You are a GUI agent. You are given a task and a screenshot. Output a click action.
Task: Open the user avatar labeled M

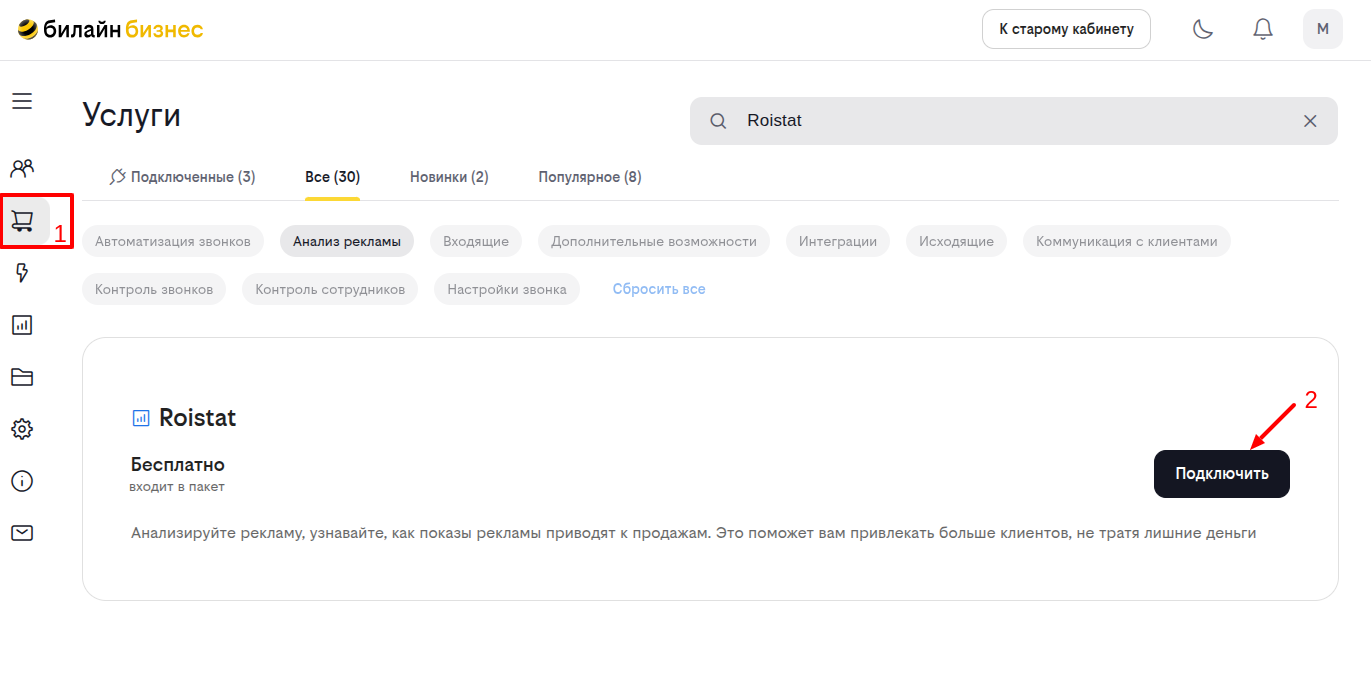click(x=1323, y=29)
